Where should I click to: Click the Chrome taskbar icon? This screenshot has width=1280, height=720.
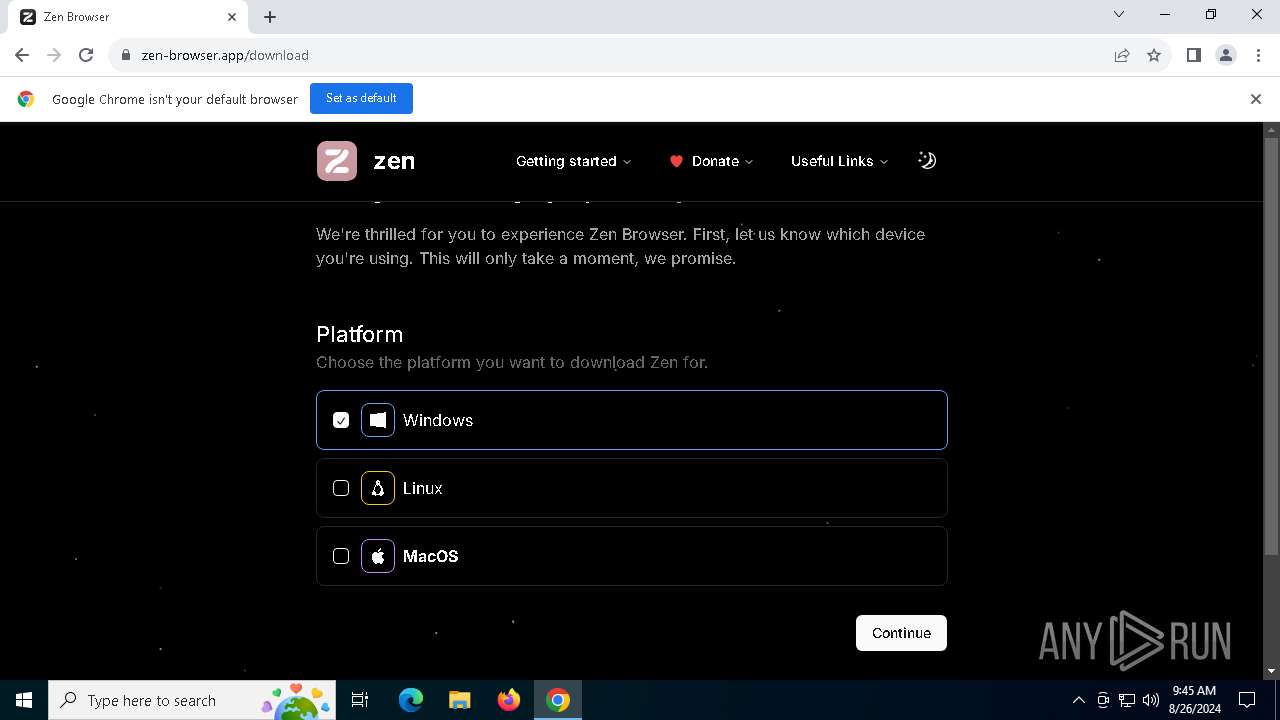click(x=558, y=700)
